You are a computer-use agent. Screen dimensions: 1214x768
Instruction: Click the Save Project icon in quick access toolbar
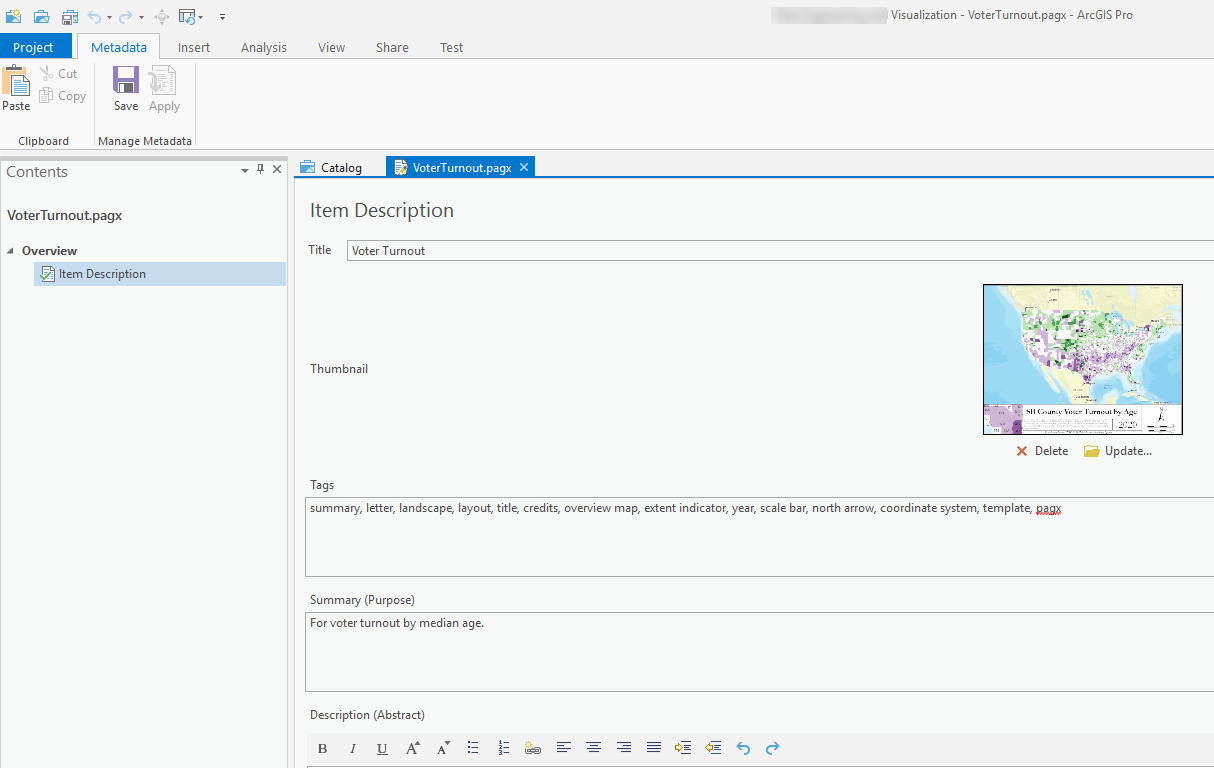click(69, 16)
